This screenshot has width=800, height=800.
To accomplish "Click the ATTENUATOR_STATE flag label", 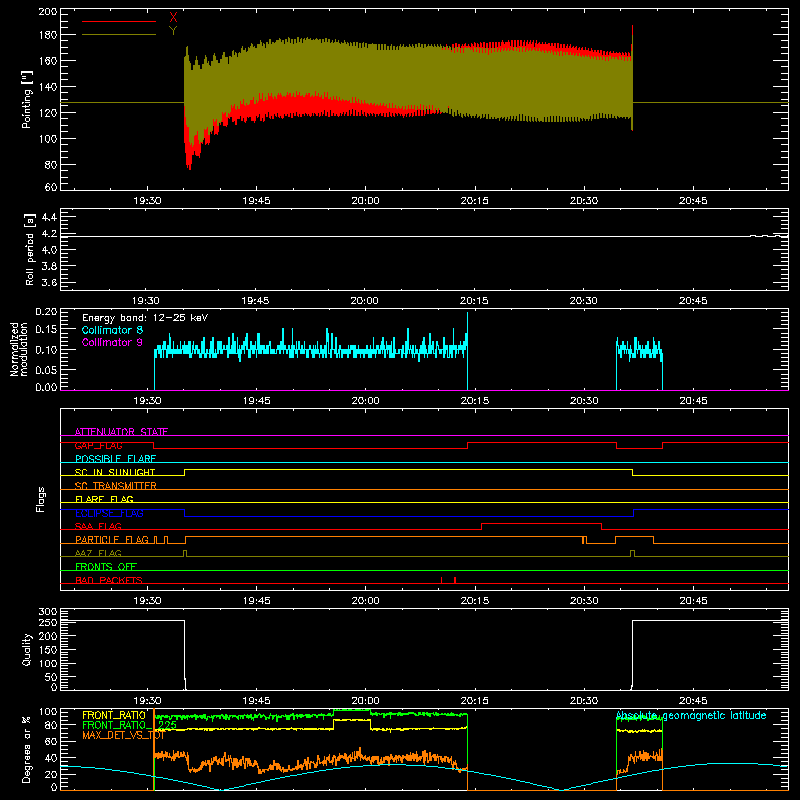I will pos(121,432).
